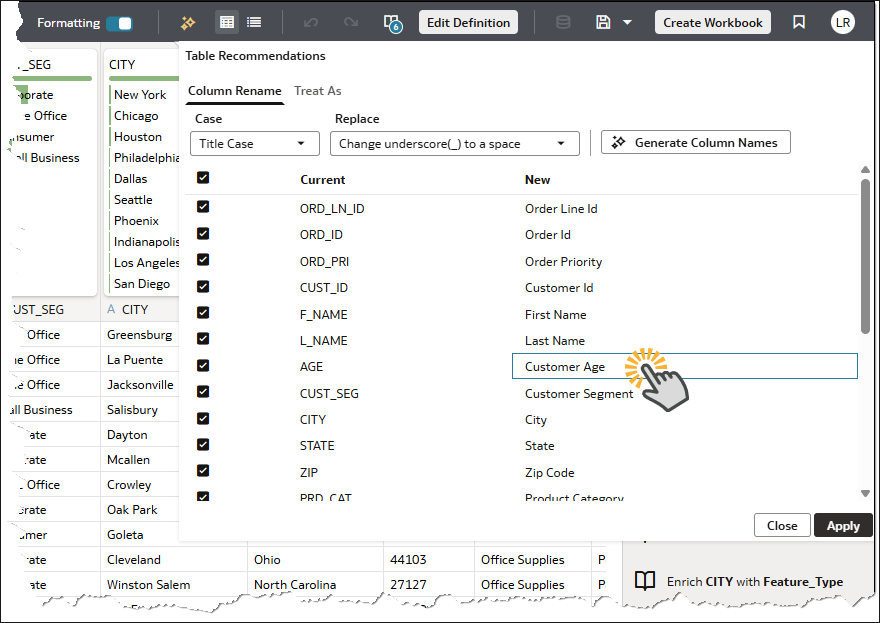The width and height of the screenshot is (880, 623).
Task: Switch to the Treat As tab
Action: pos(317,91)
